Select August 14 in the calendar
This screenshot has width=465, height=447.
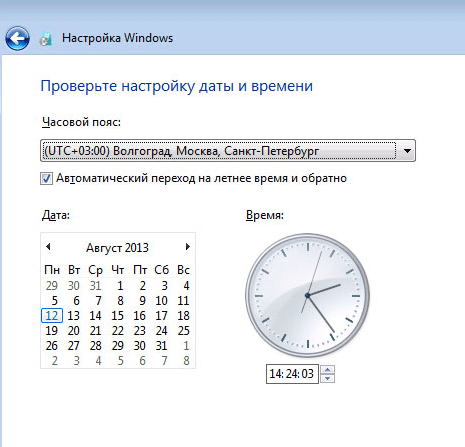[x=95, y=316]
